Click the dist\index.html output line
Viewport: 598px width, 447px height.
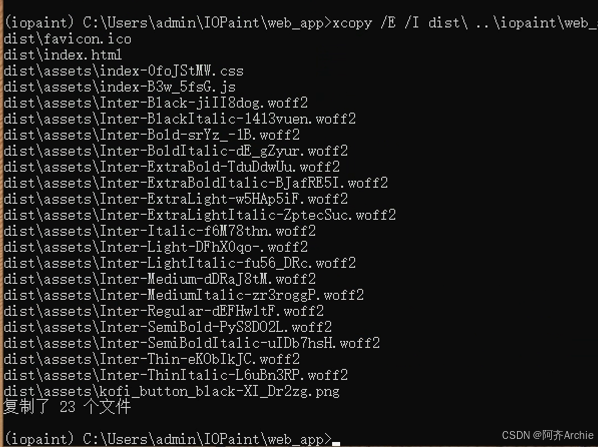tap(63, 55)
